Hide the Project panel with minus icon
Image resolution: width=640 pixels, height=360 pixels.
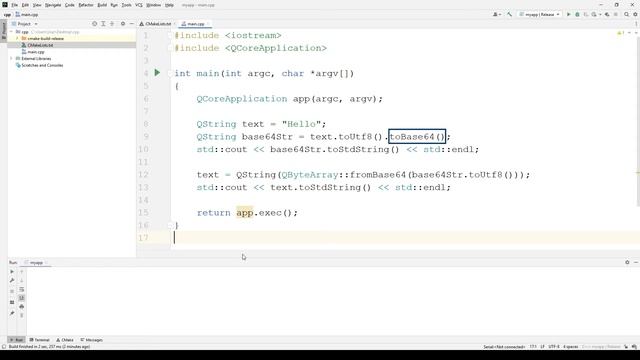(x=131, y=24)
